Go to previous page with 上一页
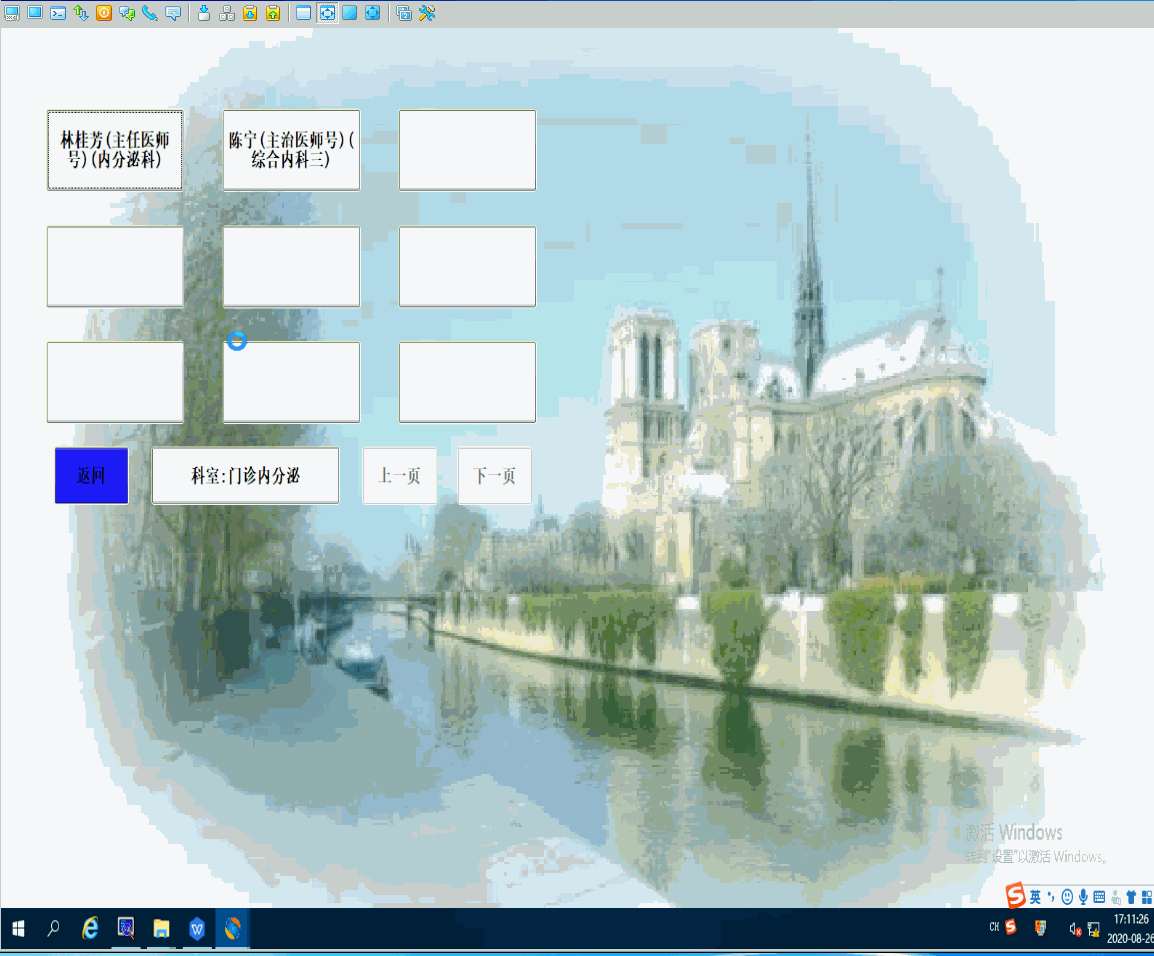Viewport: 1154px width, 956px height. click(400, 475)
